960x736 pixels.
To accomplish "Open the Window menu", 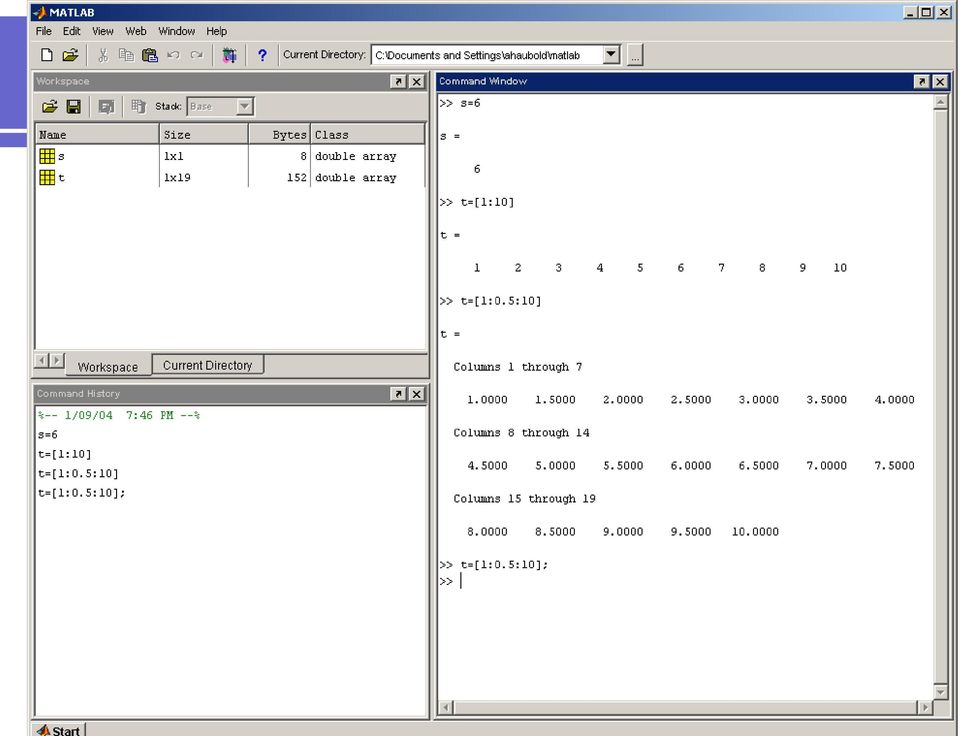I will pyautogui.click(x=176, y=31).
